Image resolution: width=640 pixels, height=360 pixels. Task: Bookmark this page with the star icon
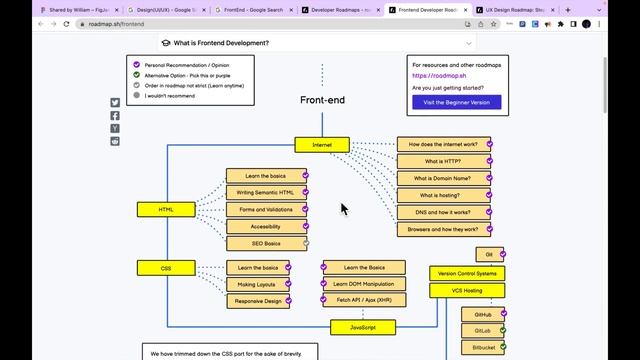pos(493,24)
